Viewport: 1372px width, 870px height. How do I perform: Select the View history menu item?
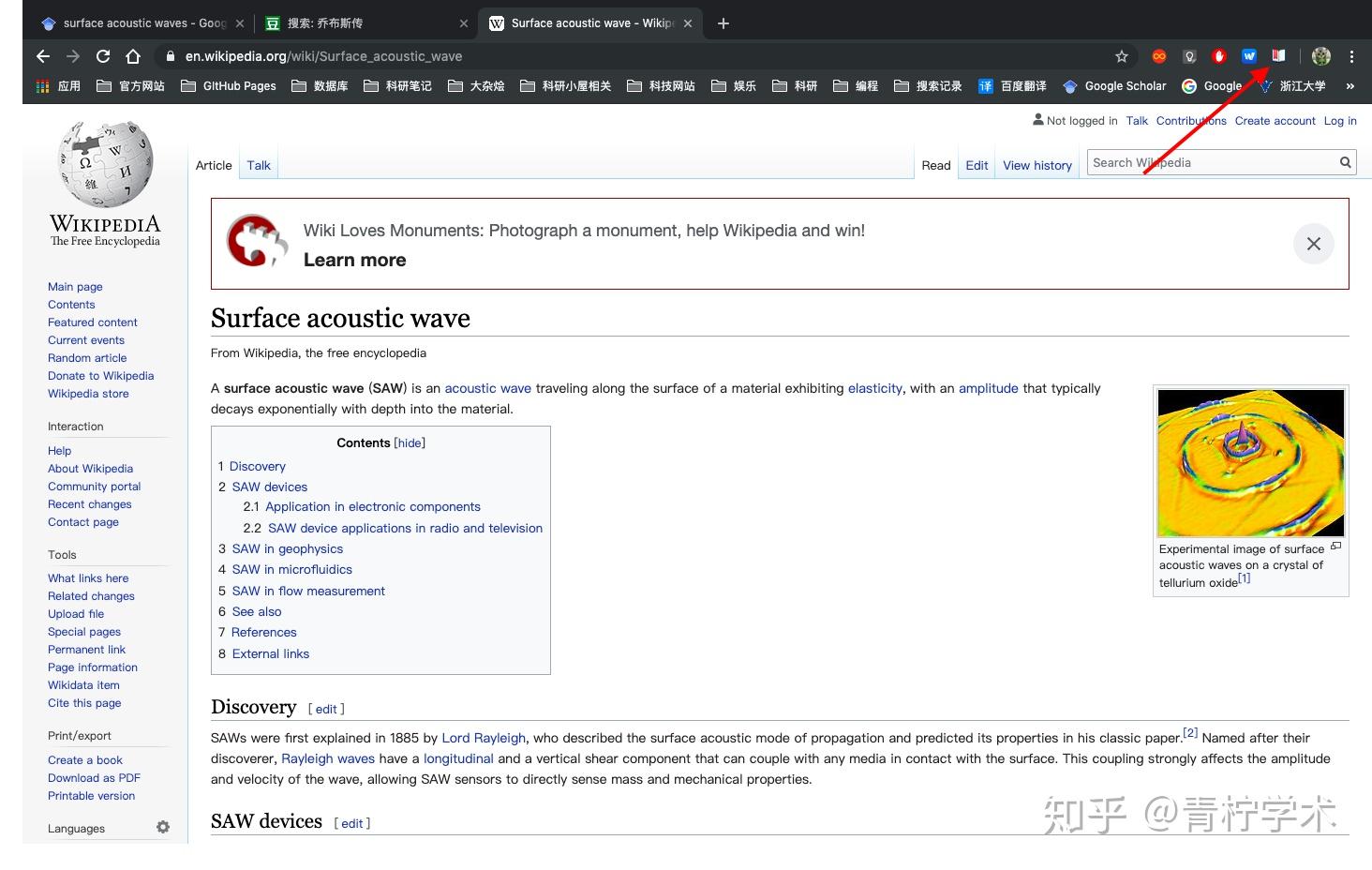[1036, 165]
